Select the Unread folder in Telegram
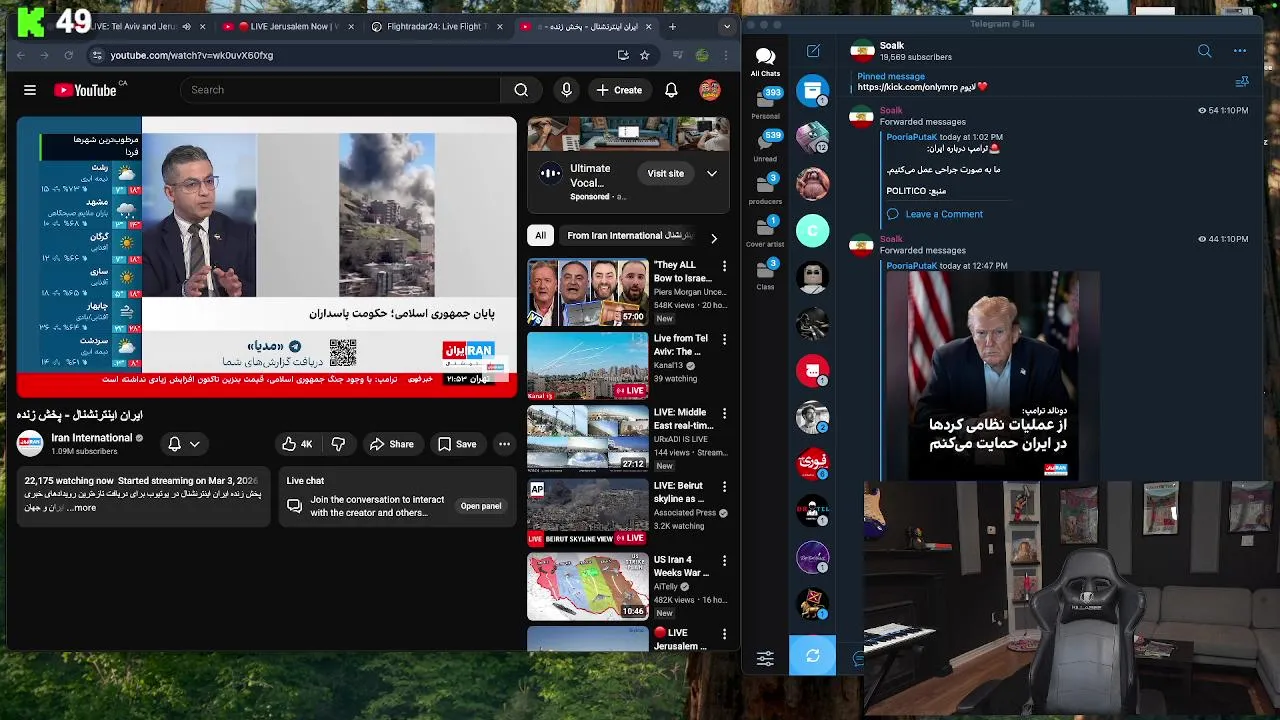Viewport: 1280px width, 720px height. [765, 147]
